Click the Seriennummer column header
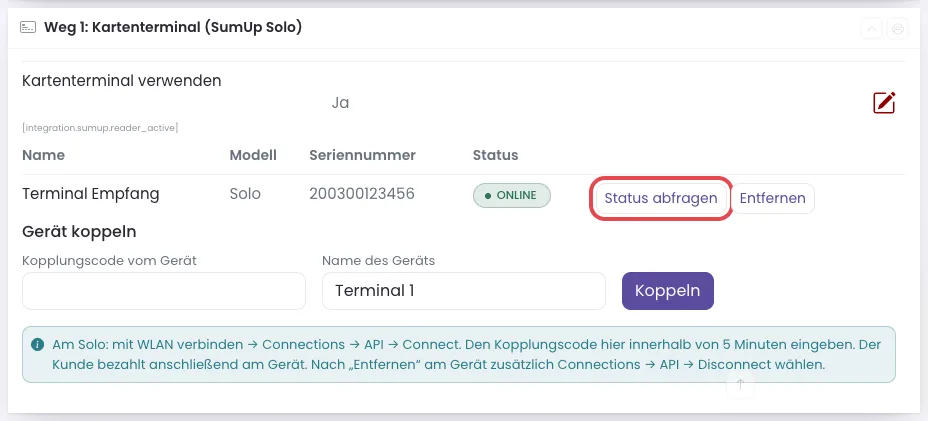This screenshot has width=928, height=421. [x=362, y=155]
